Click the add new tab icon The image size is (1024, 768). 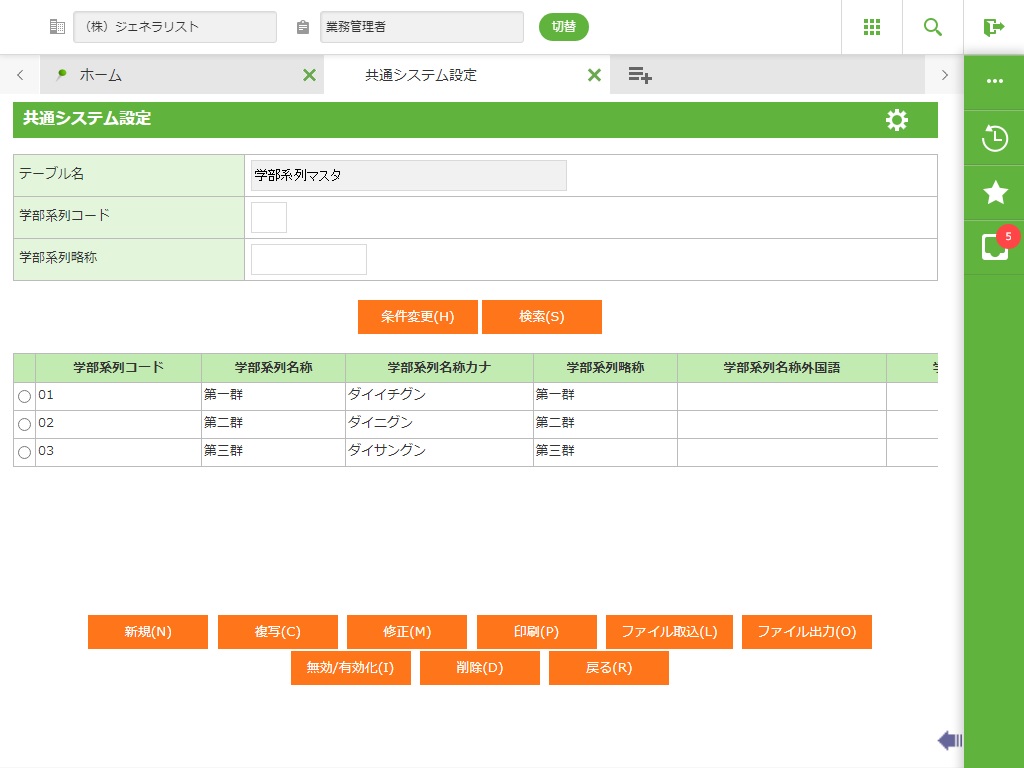[x=640, y=75]
